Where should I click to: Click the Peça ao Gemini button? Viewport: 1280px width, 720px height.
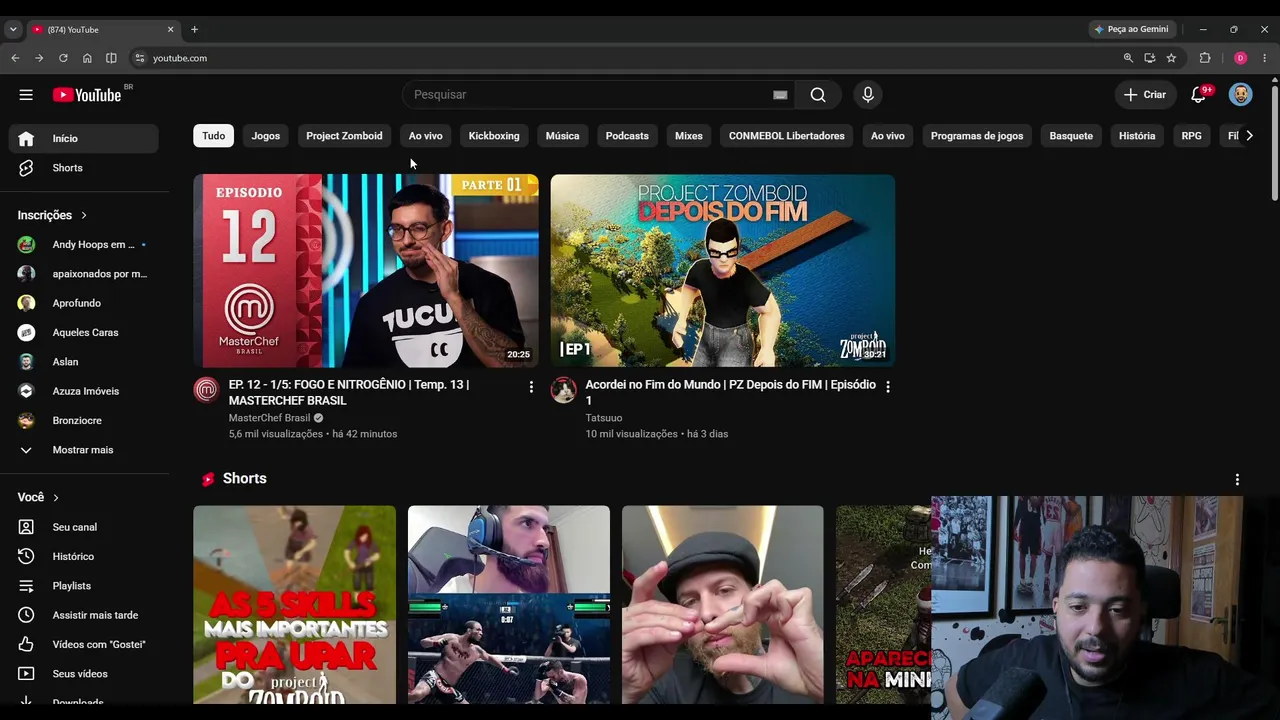[x=1131, y=30]
